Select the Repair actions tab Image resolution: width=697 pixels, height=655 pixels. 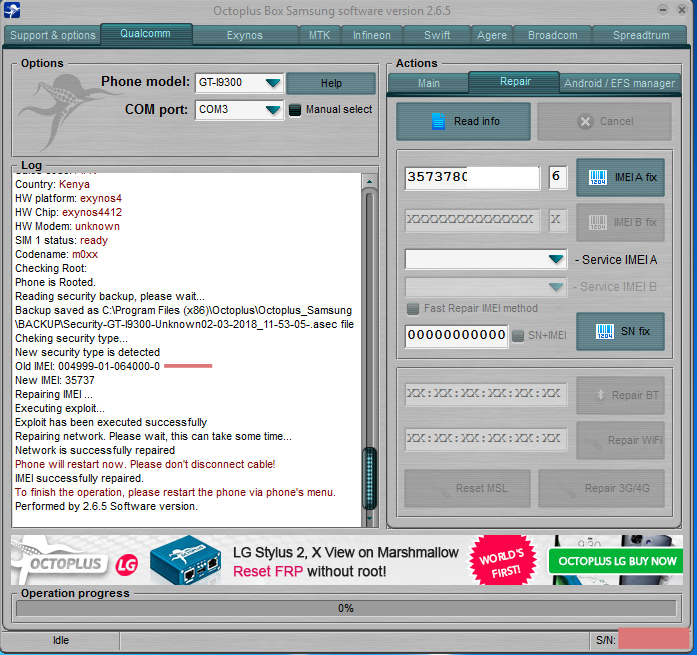[x=515, y=82]
